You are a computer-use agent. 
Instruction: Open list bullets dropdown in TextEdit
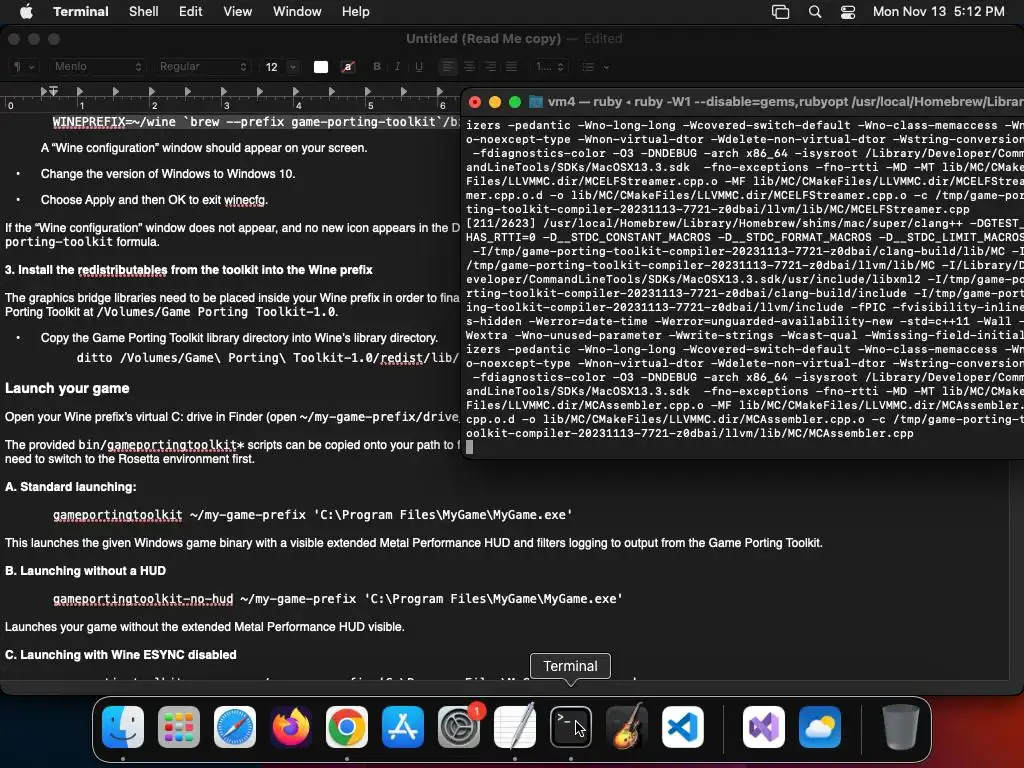(596, 67)
